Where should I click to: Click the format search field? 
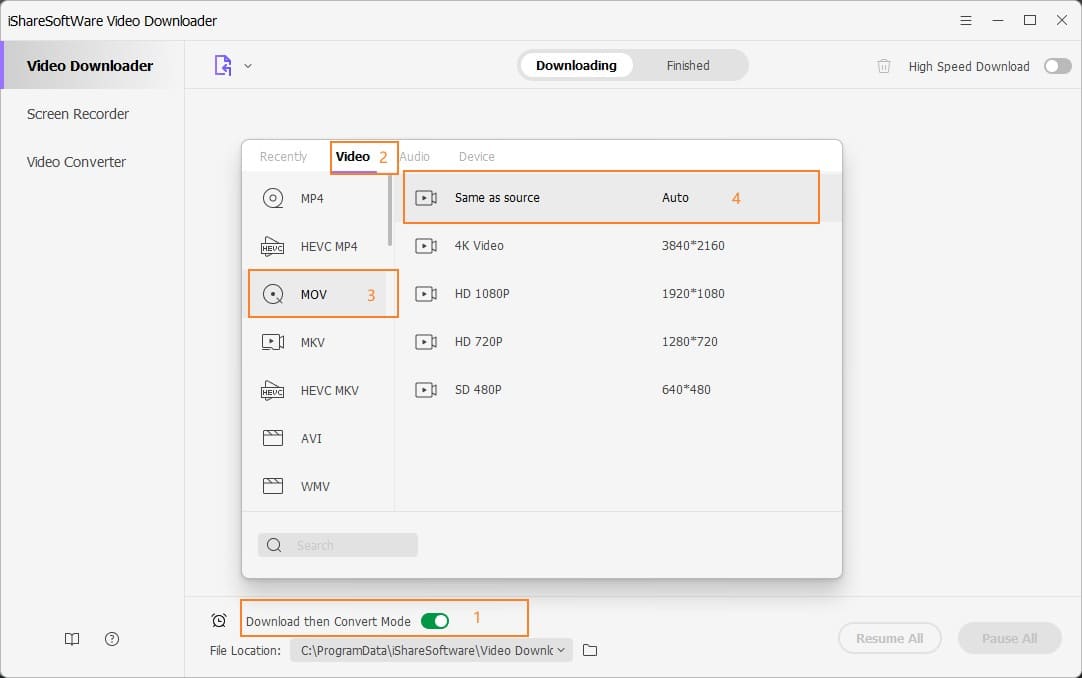tap(337, 544)
